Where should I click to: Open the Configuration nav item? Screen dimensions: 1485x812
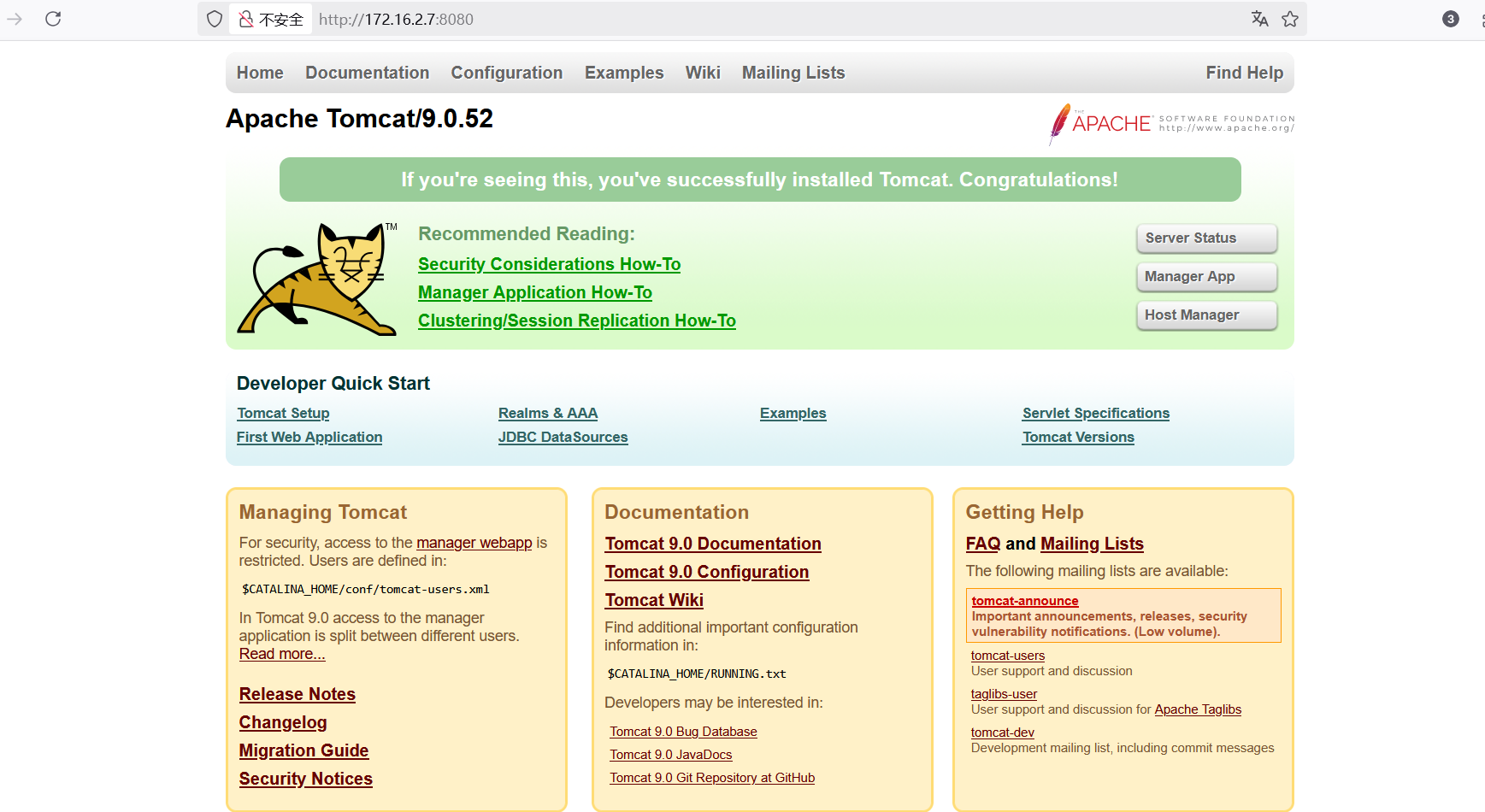[507, 73]
